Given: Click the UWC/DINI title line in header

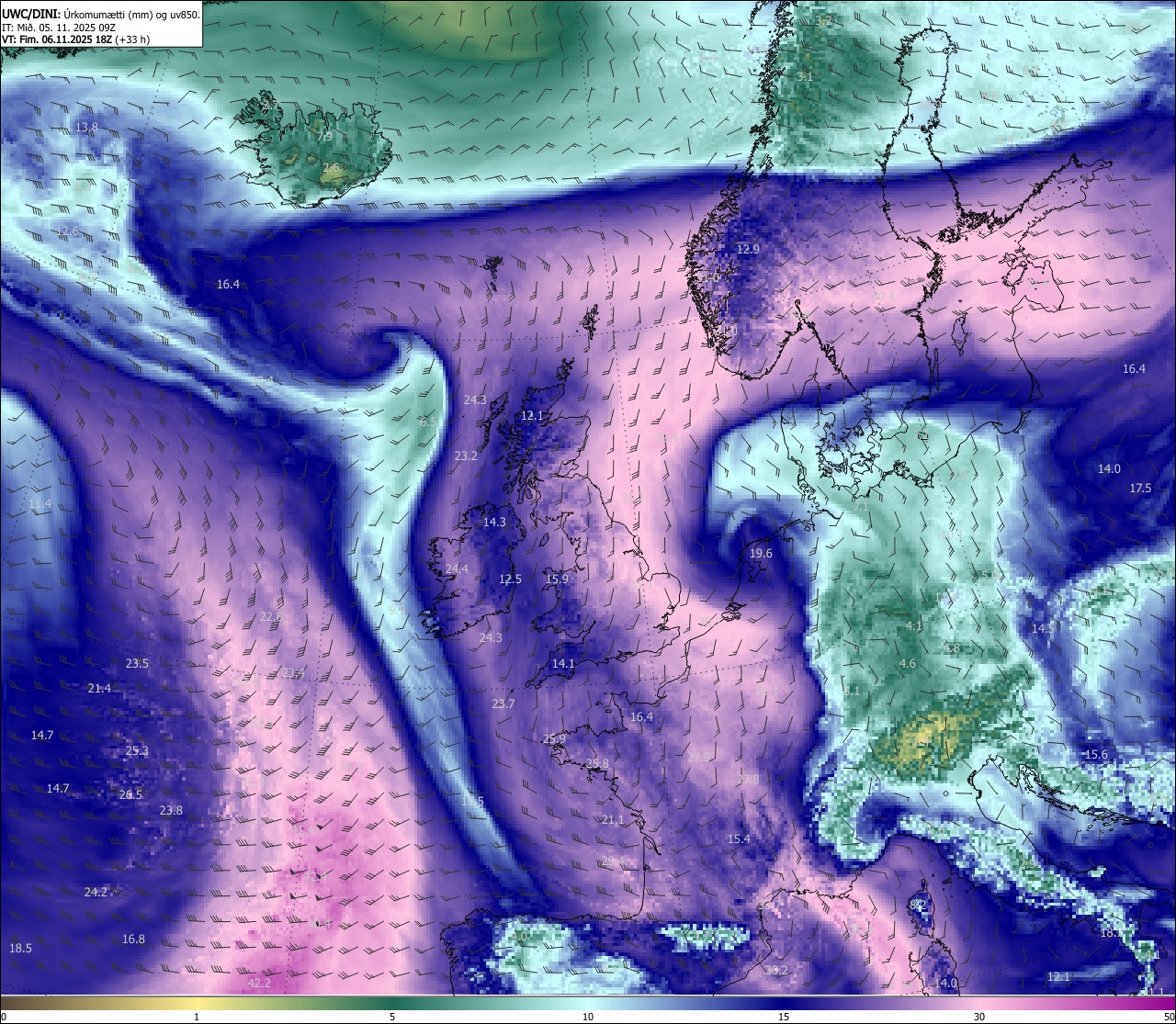Looking at the screenshot, I should (x=101, y=14).
